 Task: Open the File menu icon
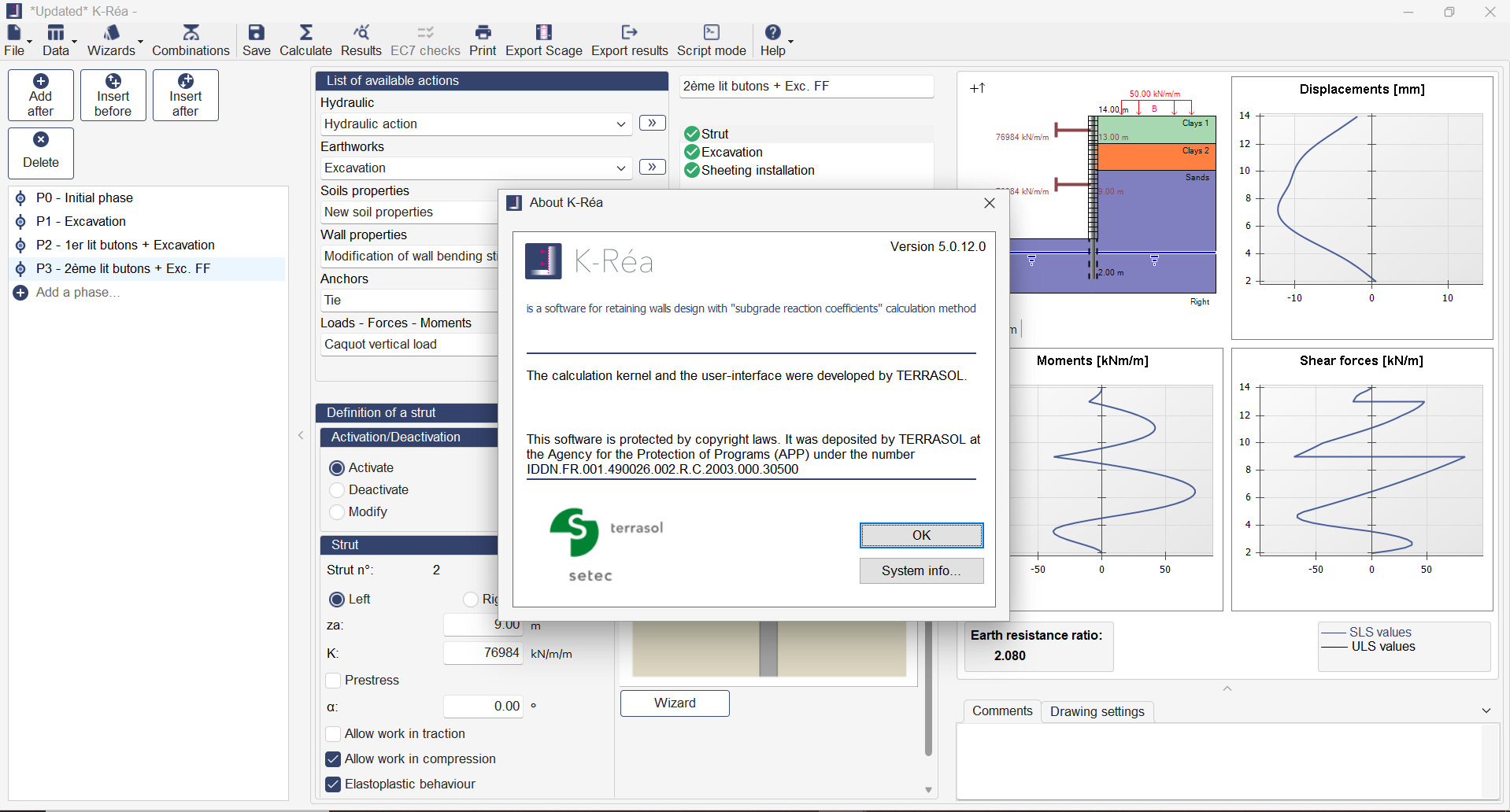click(x=14, y=33)
